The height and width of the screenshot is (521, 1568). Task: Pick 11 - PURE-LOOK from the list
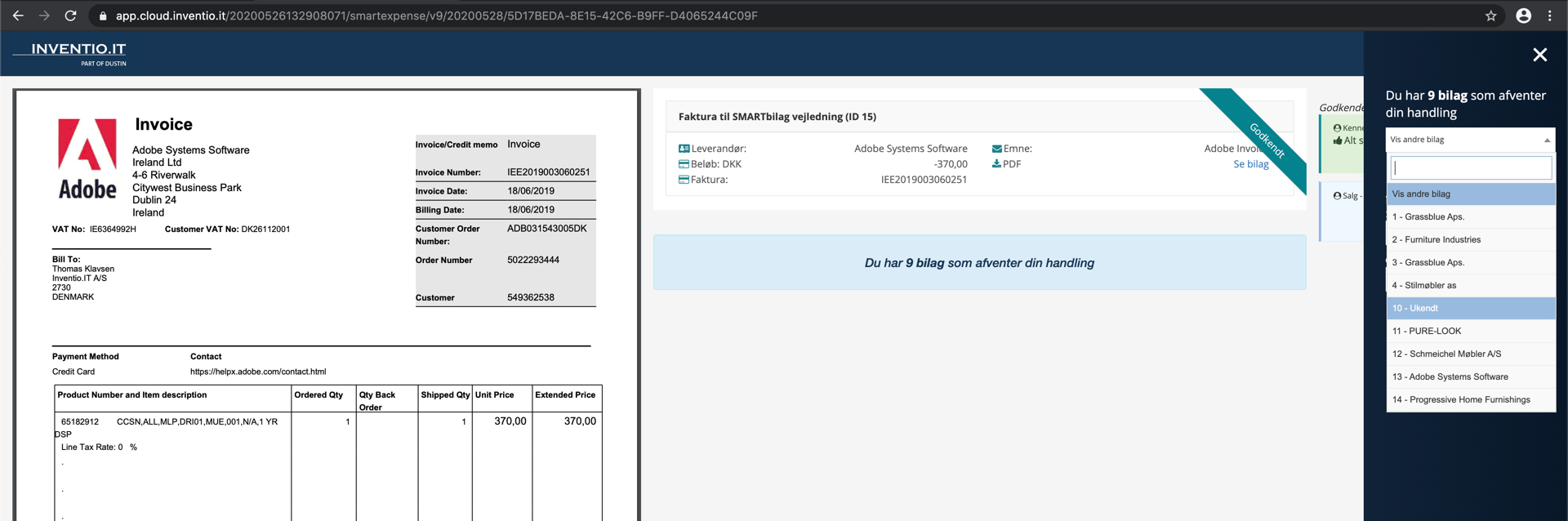(1471, 332)
